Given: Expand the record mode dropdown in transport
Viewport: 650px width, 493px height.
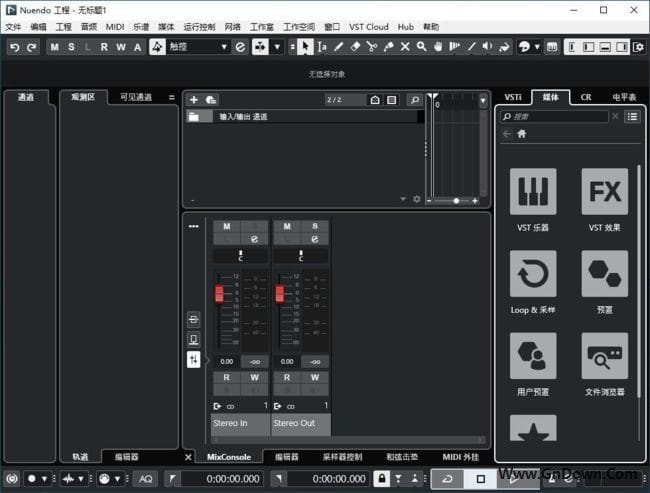Looking at the screenshot, I should pyautogui.click(x=44, y=479).
